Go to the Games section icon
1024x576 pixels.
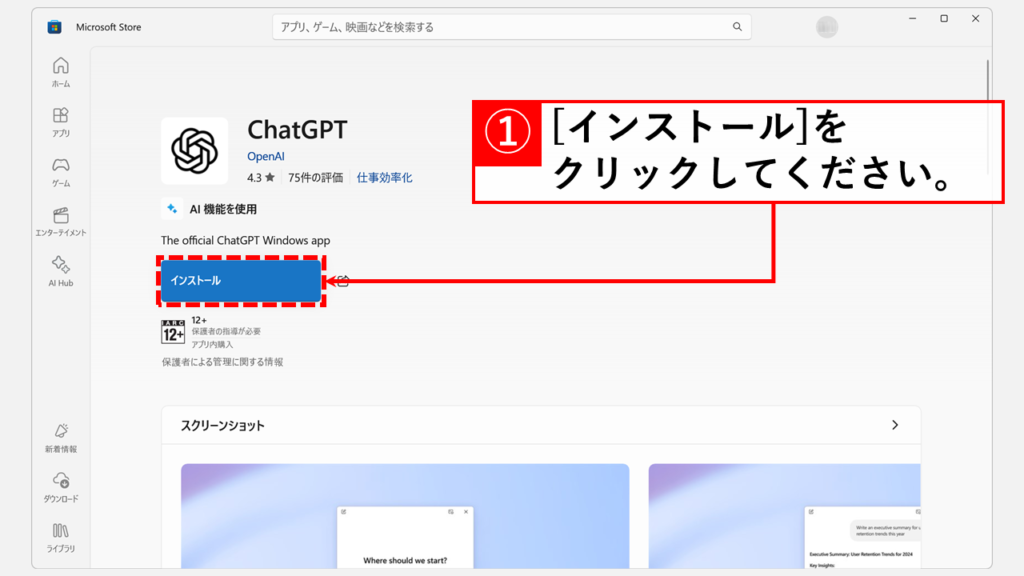(61, 165)
